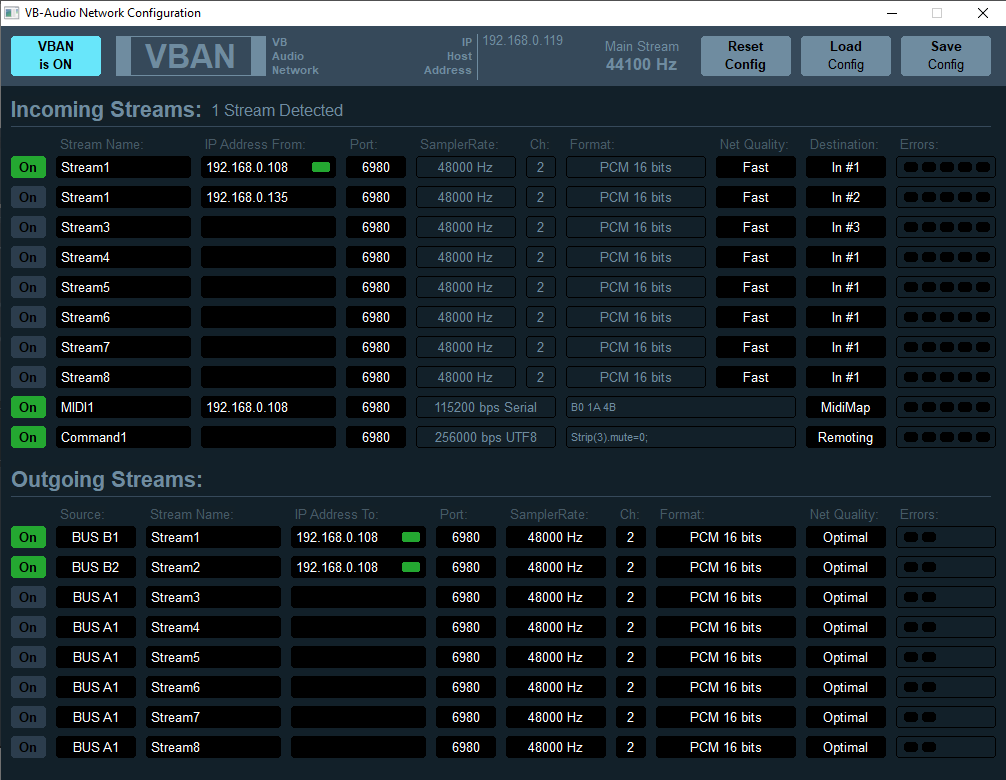
Task: Disable the outgoing BUS B1 stream
Action: [28, 538]
